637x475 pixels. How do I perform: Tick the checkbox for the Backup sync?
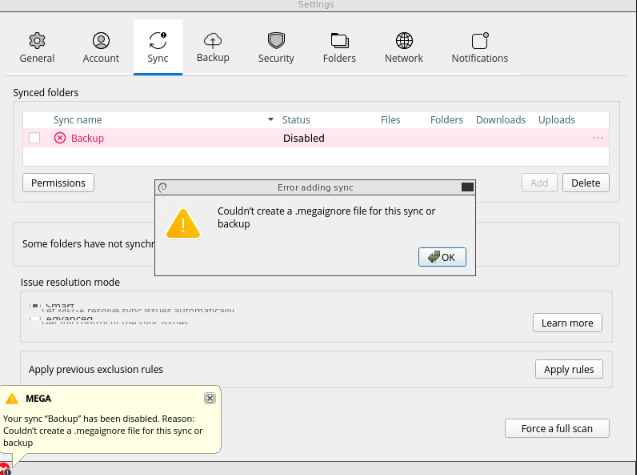coord(35,138)
